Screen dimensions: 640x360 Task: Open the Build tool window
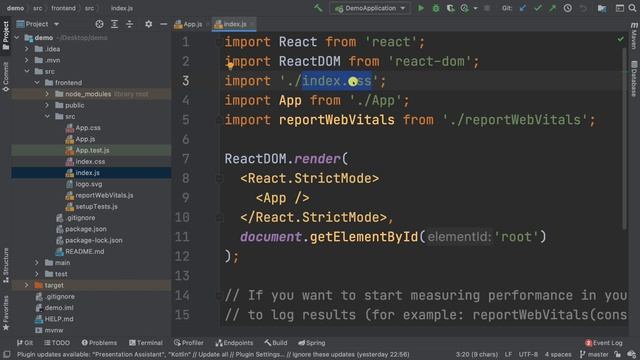tap(276, 343)
